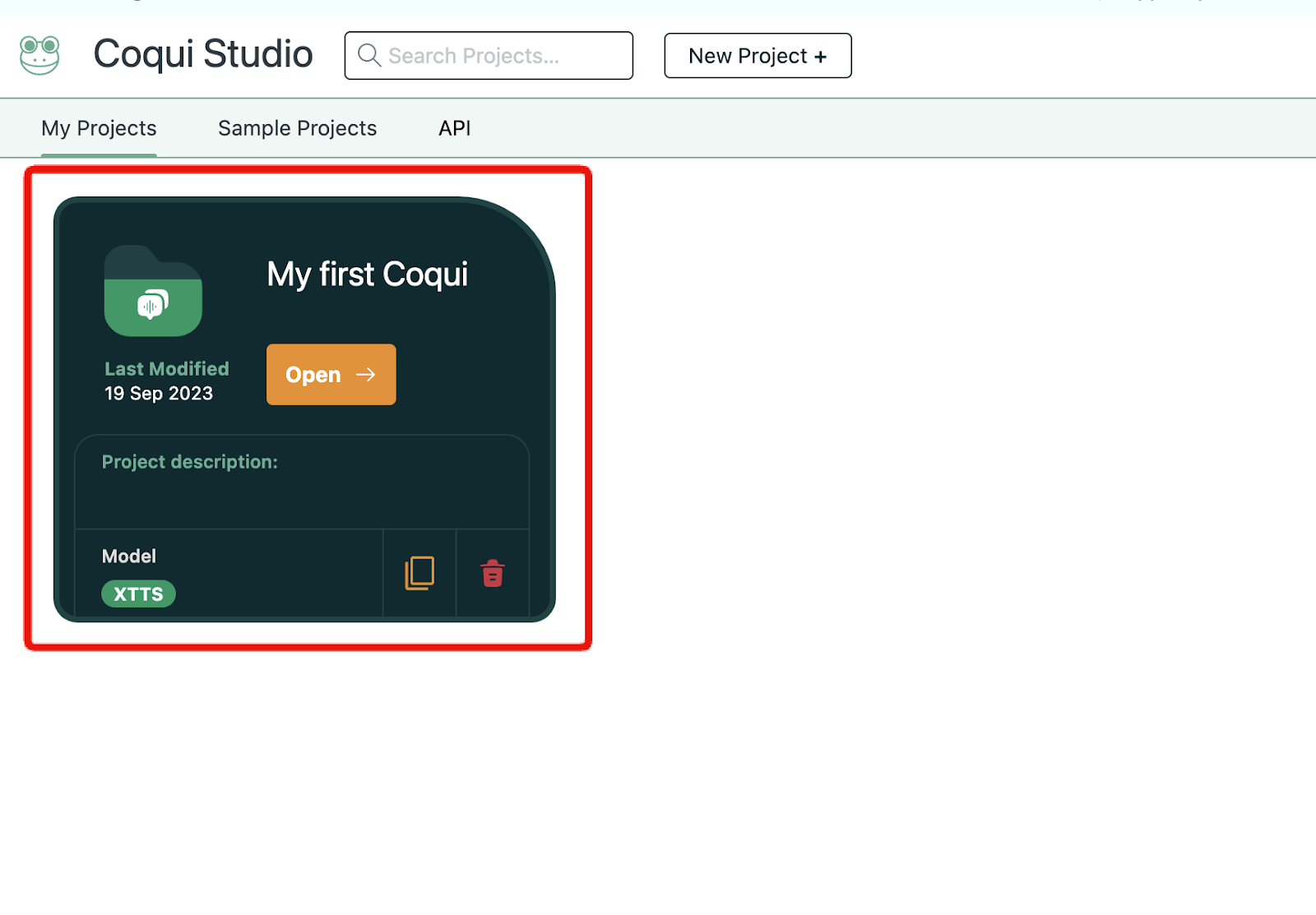Click the "Model" label text
Image resolution: width=1316 pixels, height=915 pixels.
click(129, 557)
